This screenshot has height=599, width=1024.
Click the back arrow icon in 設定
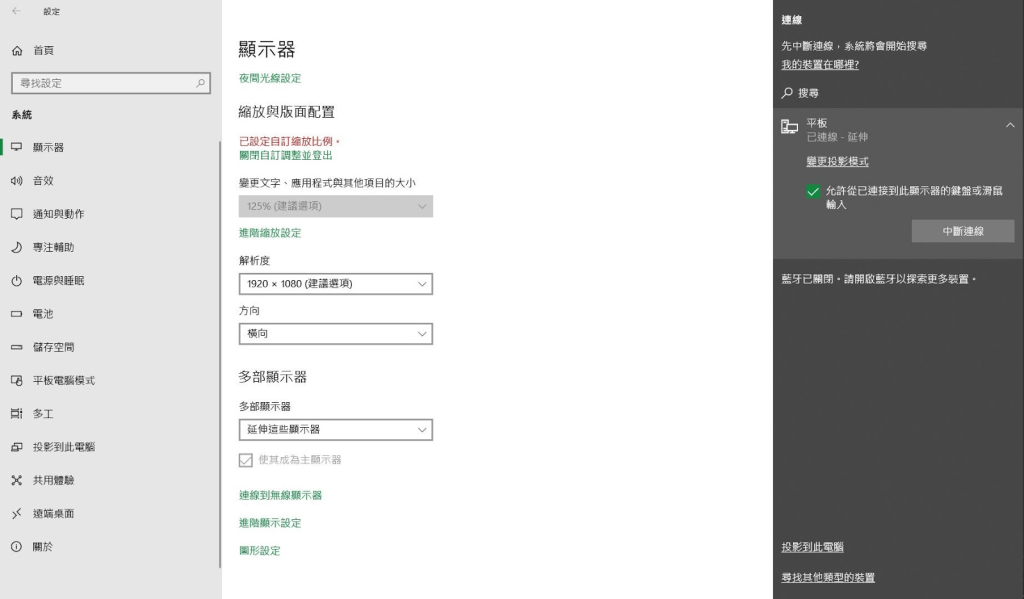(x=16, y=11)
